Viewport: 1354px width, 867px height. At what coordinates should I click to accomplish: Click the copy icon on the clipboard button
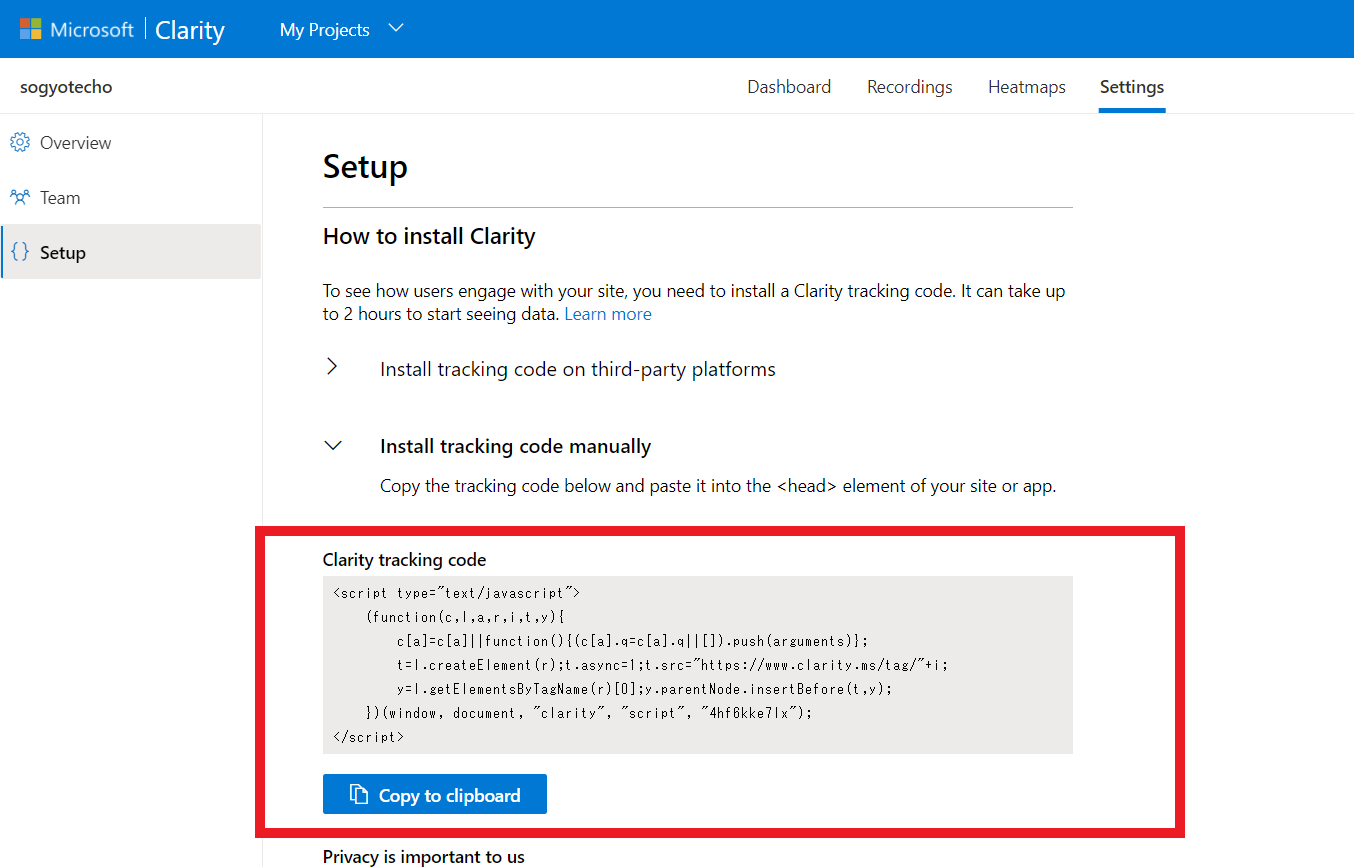358,795
